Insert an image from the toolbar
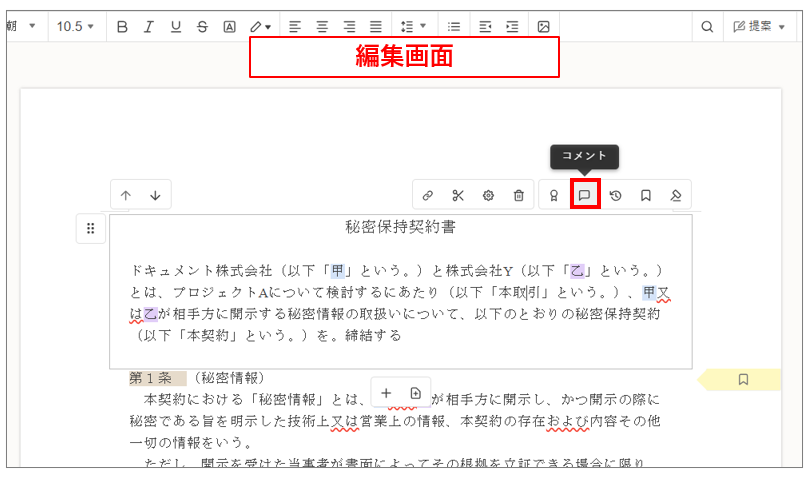 pyautogui.click(x=543, y=26)
